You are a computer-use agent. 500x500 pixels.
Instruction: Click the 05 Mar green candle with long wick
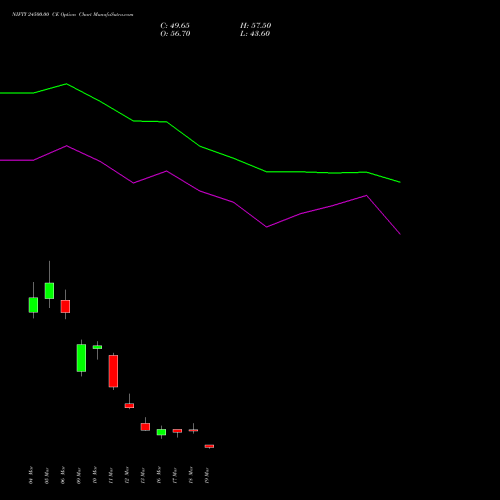point(49,291)
